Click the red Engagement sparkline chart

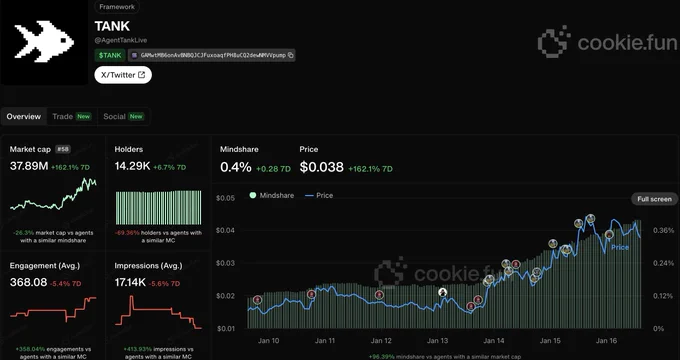click(x=53, y=309)
